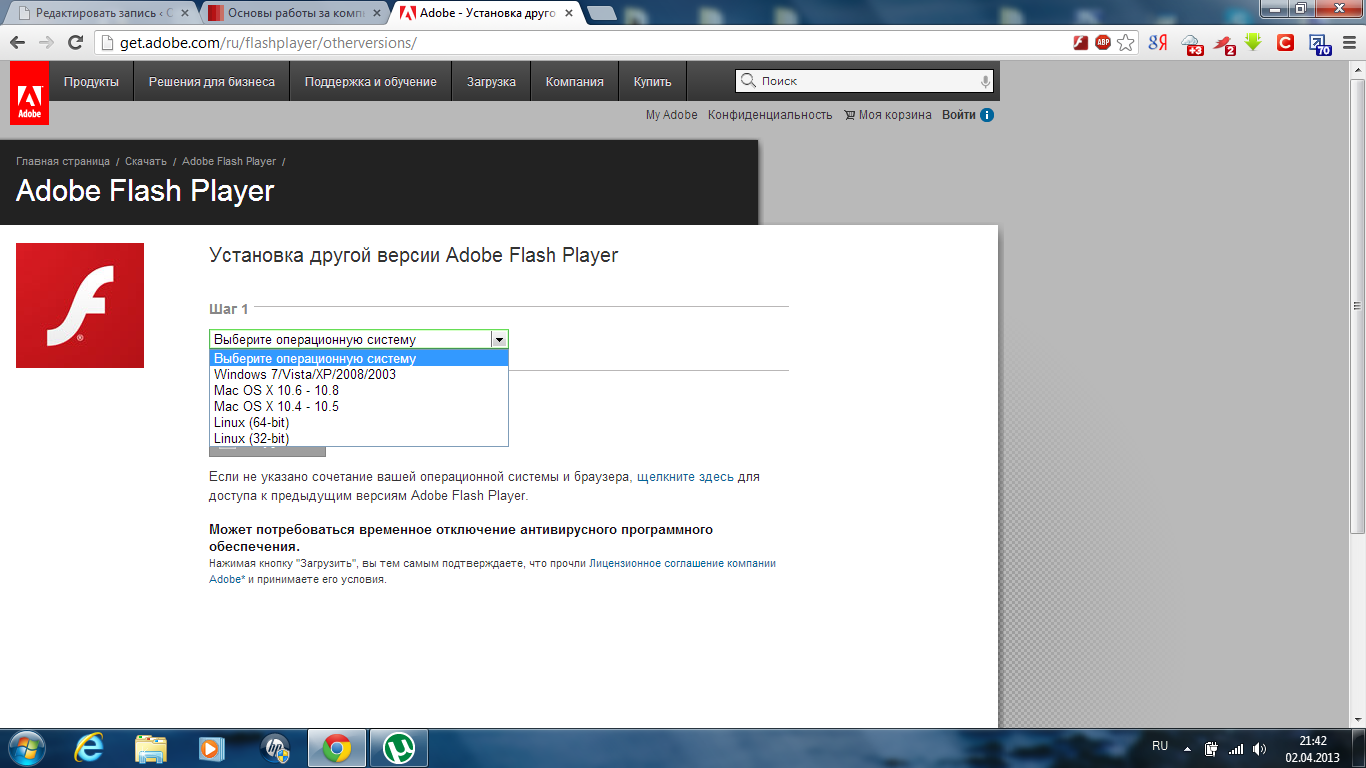Viewport: 1366px width, 768px height.
Task: Bookmark this page with the star
Action: 1126,42
